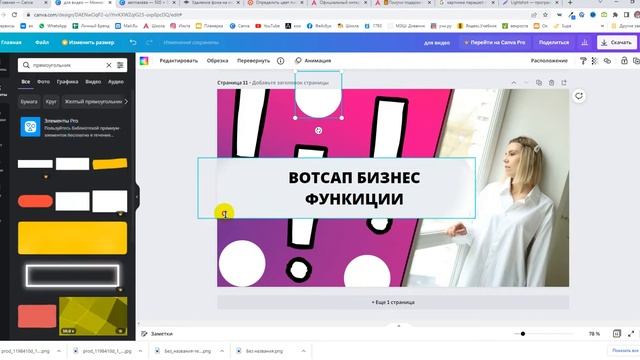Open the Элементы Pro promo item
Image resolution: width=640 pixels, height=360 pixels.
click(73, 127)
